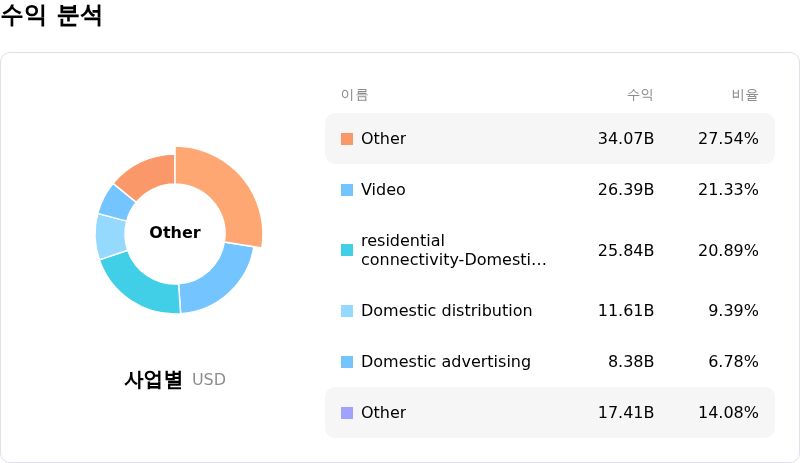
Task: Click the 이름 column header
Action: tap(355, 94)
